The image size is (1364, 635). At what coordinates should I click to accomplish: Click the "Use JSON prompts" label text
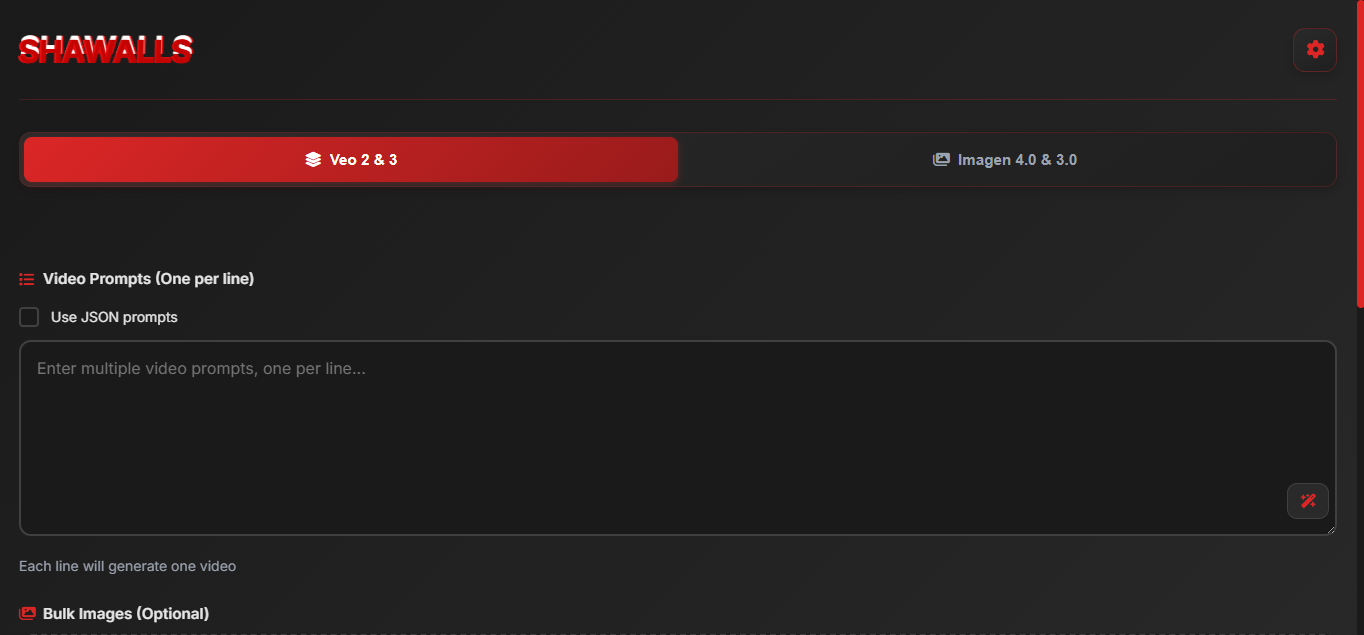[x=114, y=317]
